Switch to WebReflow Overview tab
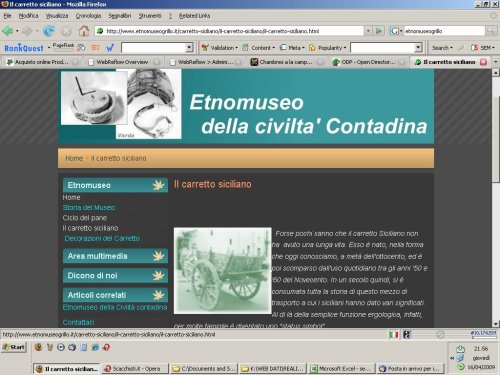The height and width of the screenshot is (375, 500). tap(122, 62)
